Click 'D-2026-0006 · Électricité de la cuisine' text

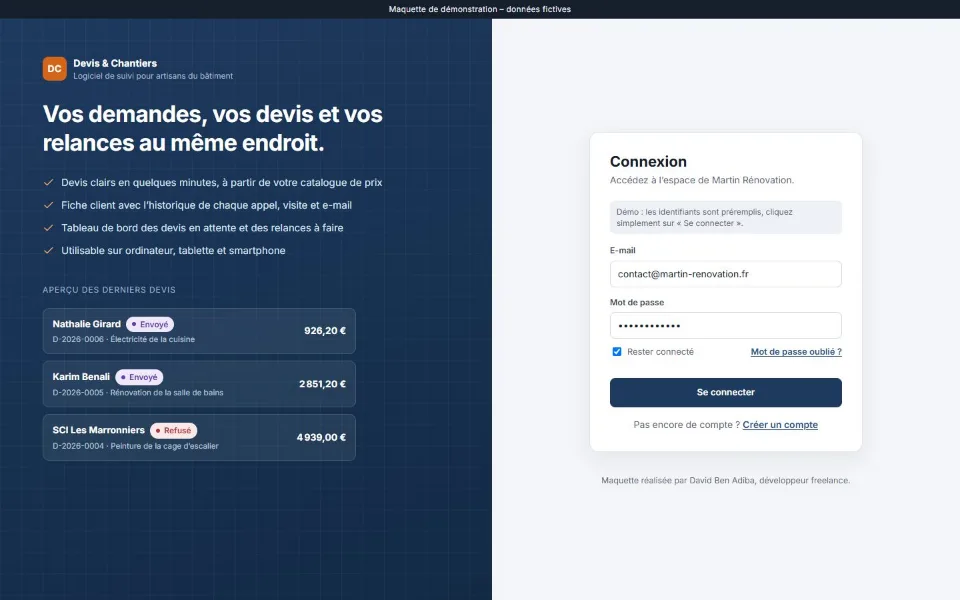pos(124,339)
